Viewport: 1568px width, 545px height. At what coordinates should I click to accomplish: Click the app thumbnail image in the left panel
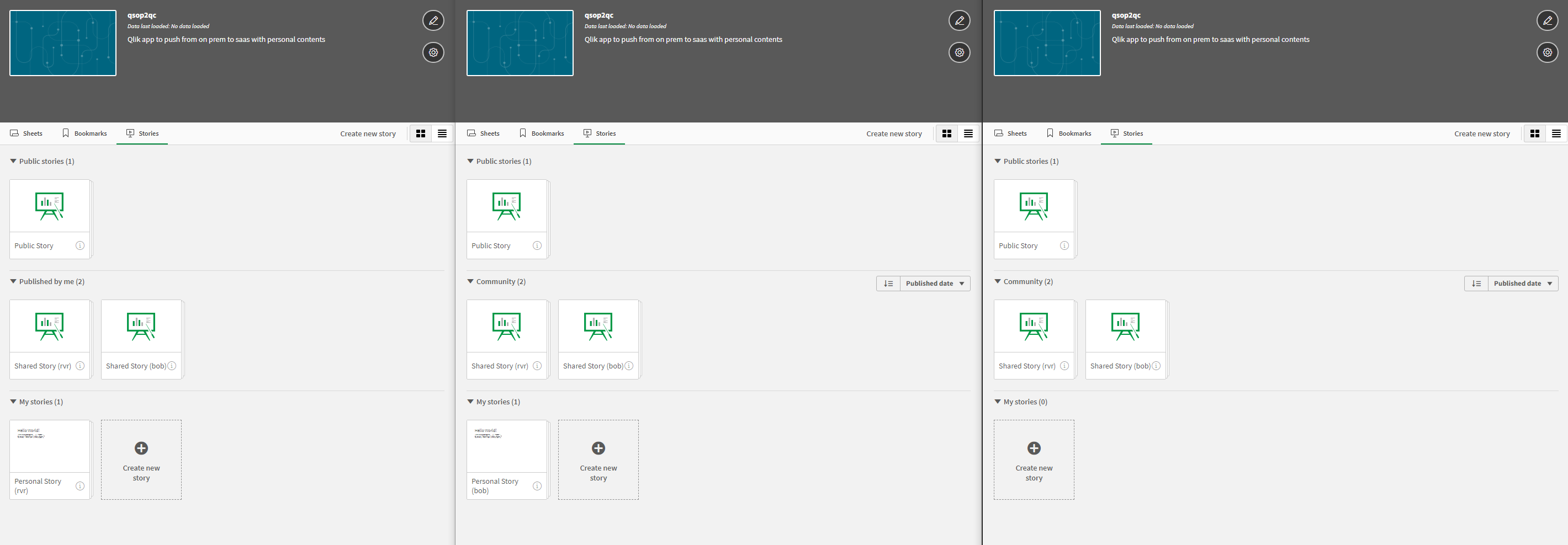(63, 42)
